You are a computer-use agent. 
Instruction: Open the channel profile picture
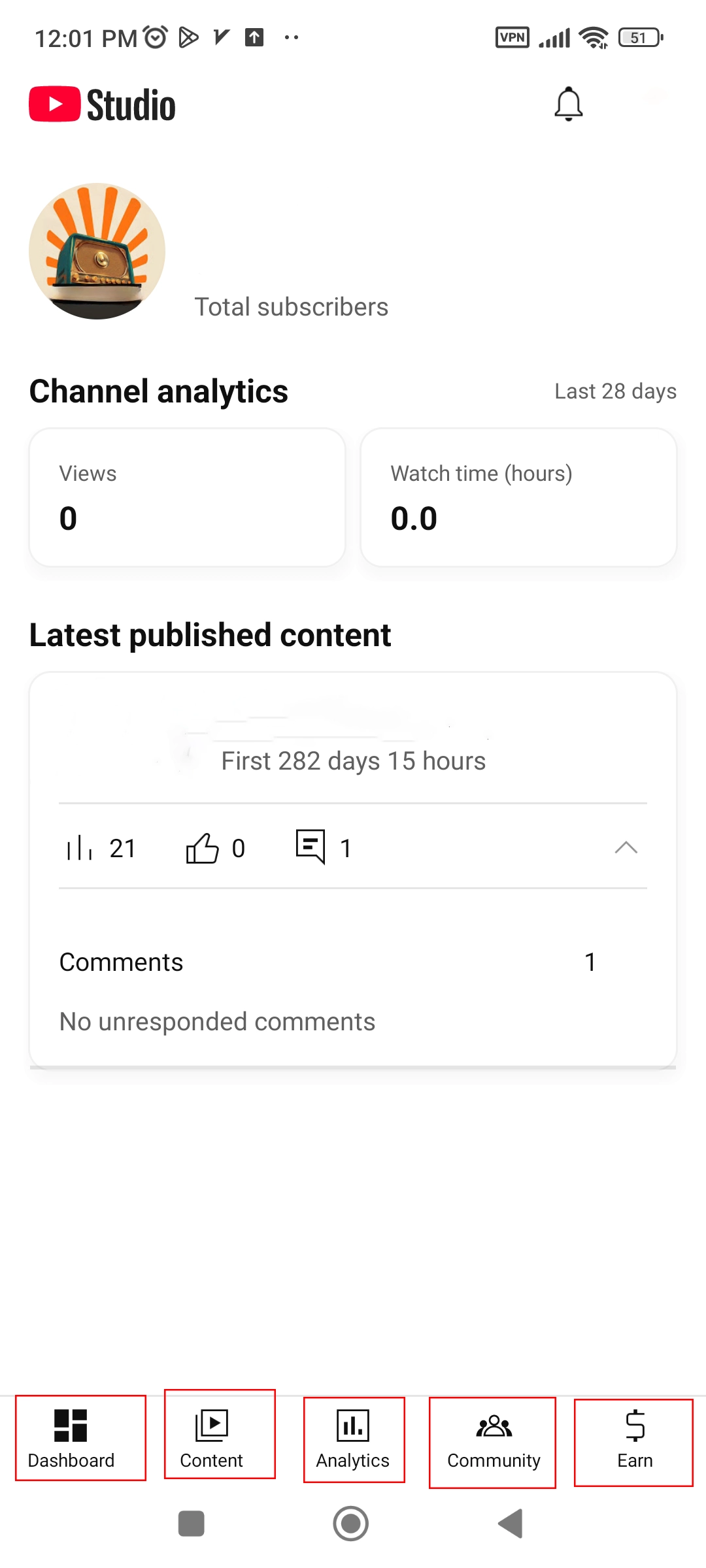97,252
